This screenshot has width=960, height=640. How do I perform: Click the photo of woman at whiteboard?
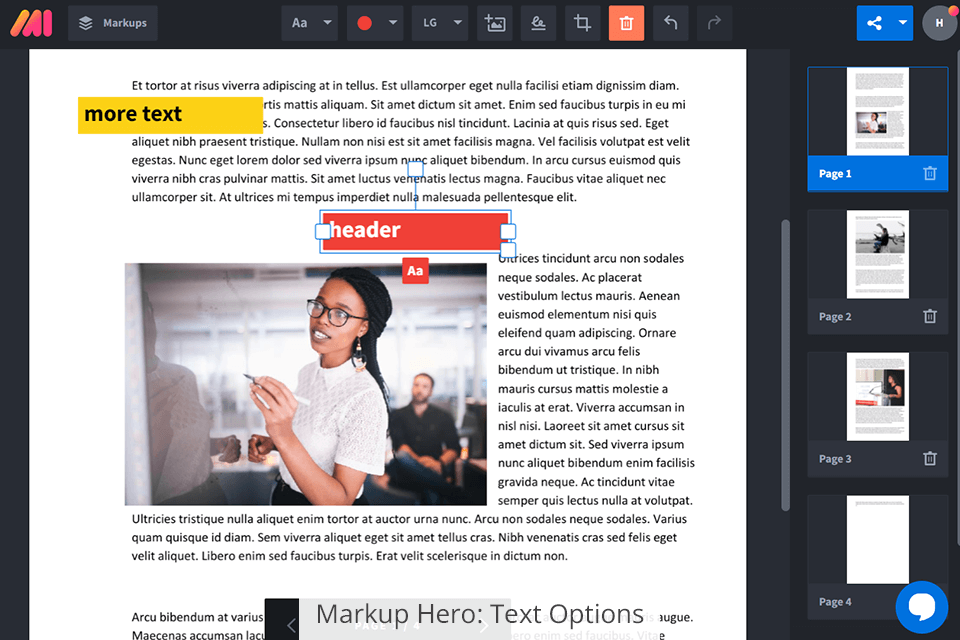tap(306, 384)
